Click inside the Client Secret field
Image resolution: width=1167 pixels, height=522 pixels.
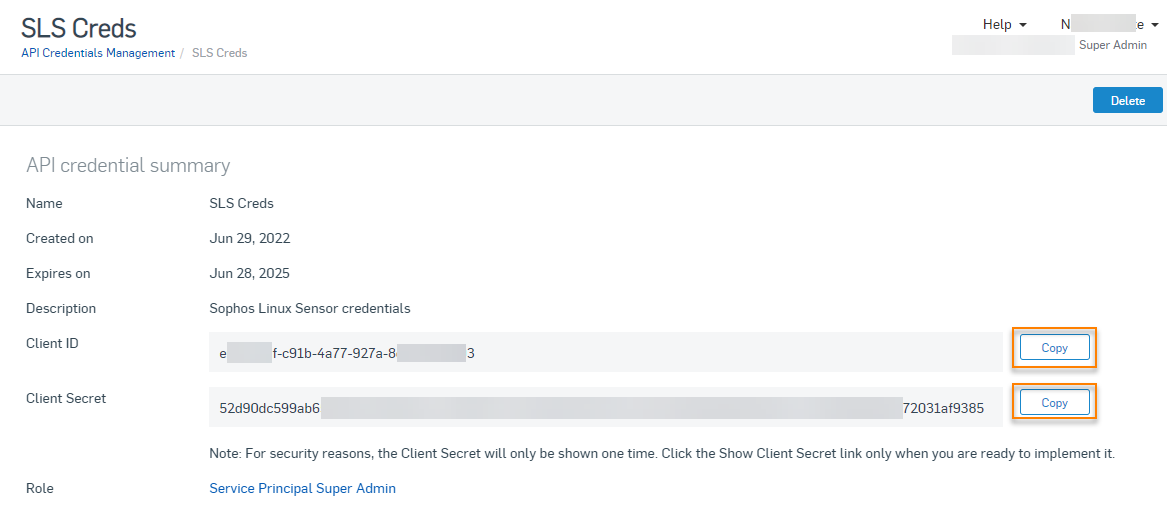coord(605,408)
